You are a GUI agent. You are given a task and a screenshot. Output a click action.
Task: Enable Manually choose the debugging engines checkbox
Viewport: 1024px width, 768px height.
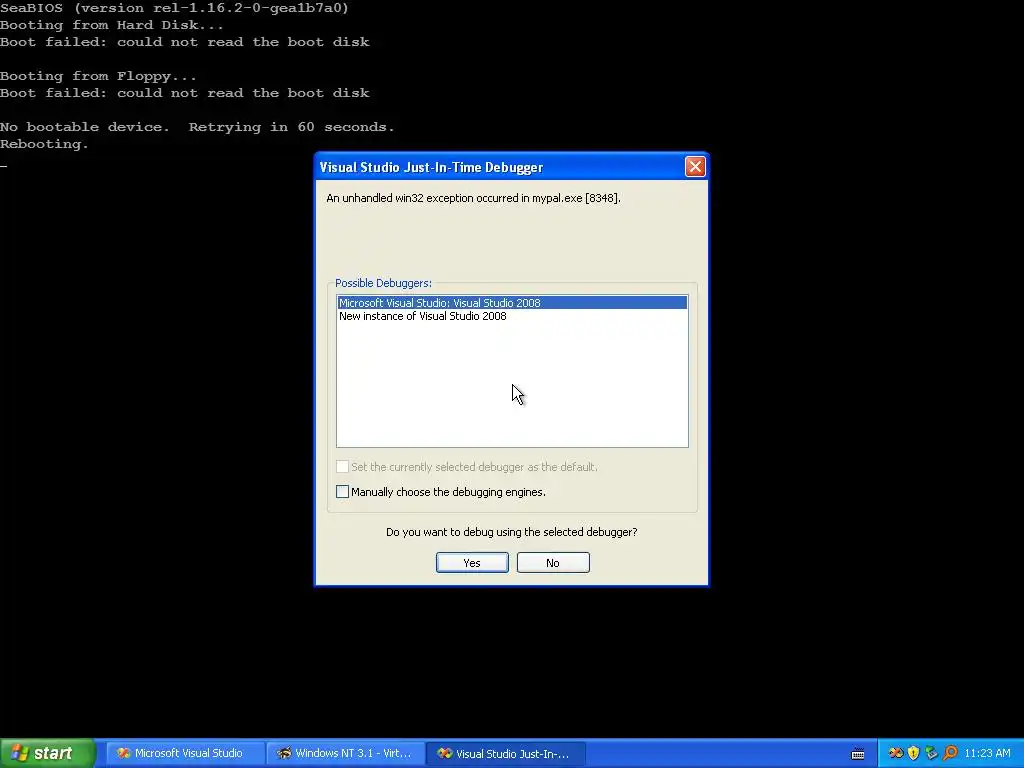[x=342, y=492]
